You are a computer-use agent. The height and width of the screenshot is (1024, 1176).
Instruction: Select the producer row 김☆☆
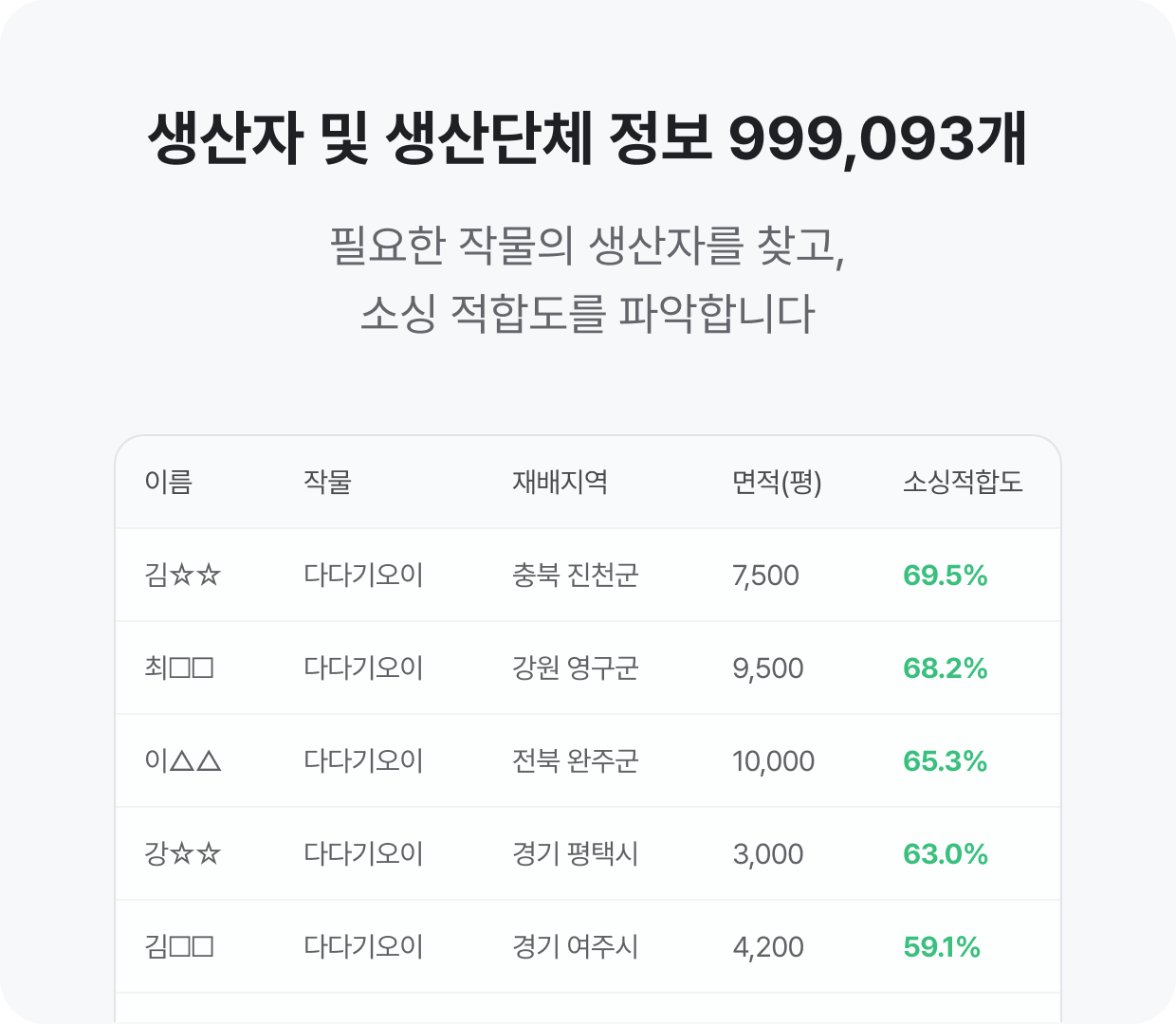tap(588, 575)
